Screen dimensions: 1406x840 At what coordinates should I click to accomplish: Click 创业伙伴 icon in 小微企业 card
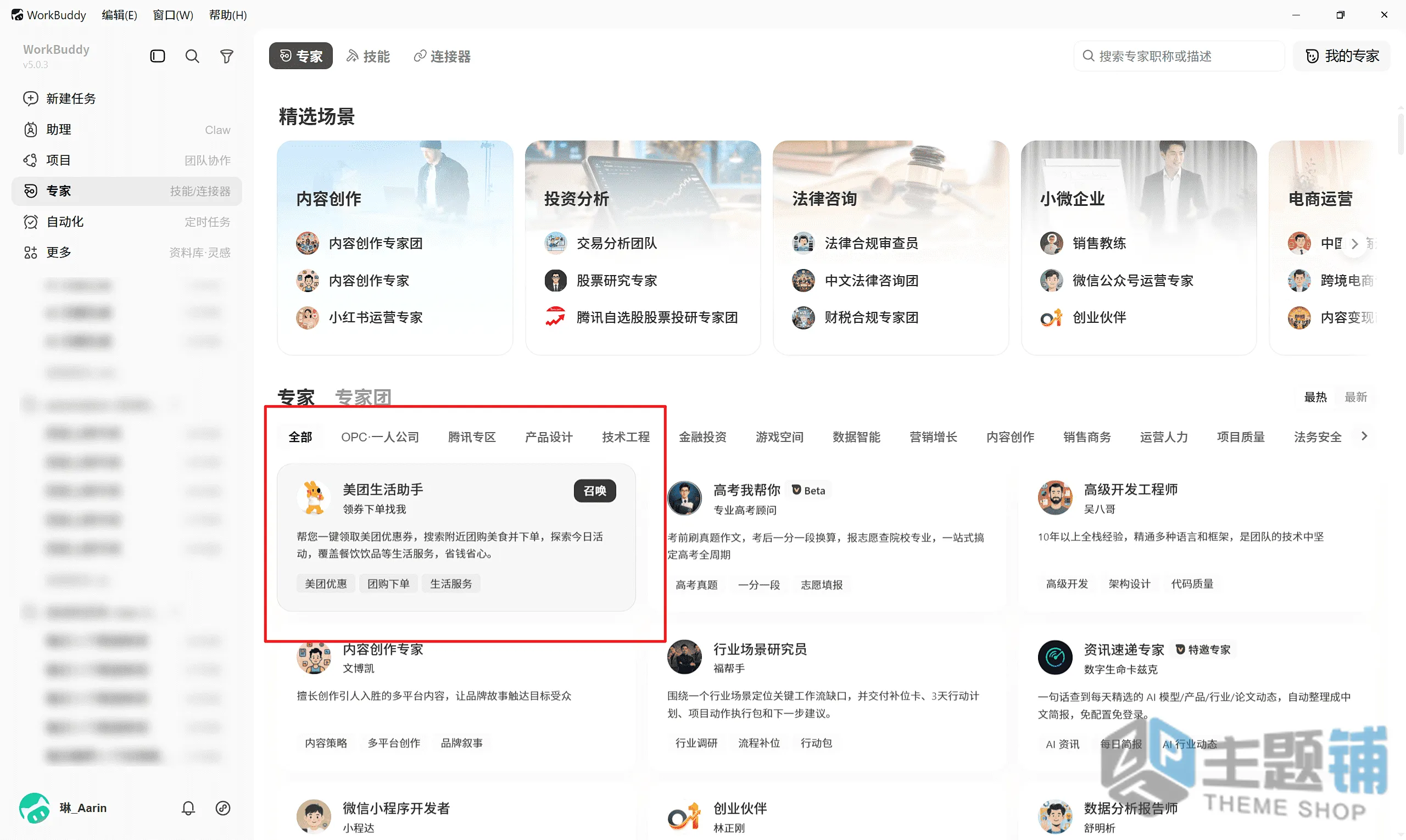click(1052, 317)
